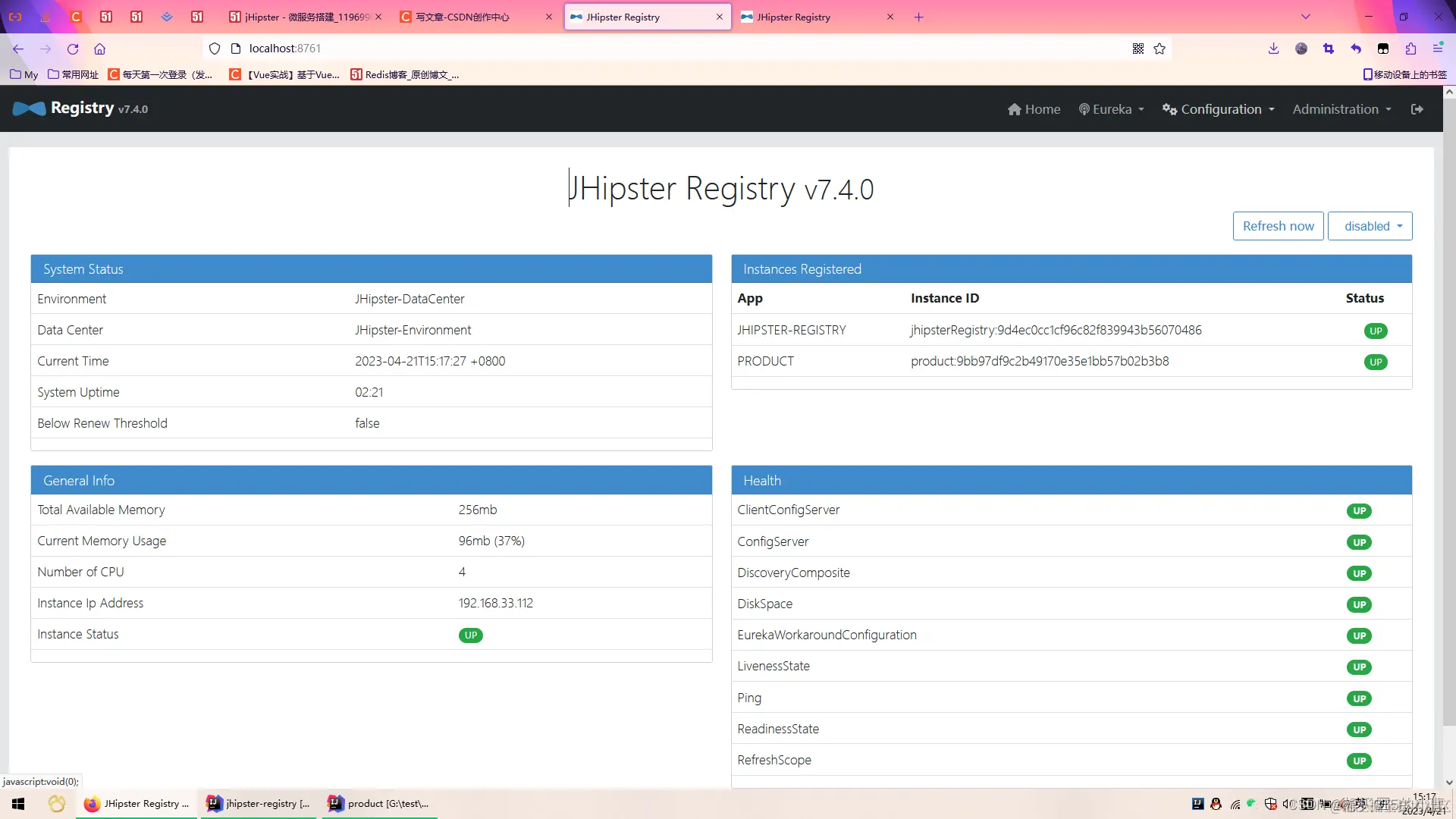
Task: Open jhipster-registry IntelliJ window in taskbar
Action: pyautogui.click(x=259, y=804)
